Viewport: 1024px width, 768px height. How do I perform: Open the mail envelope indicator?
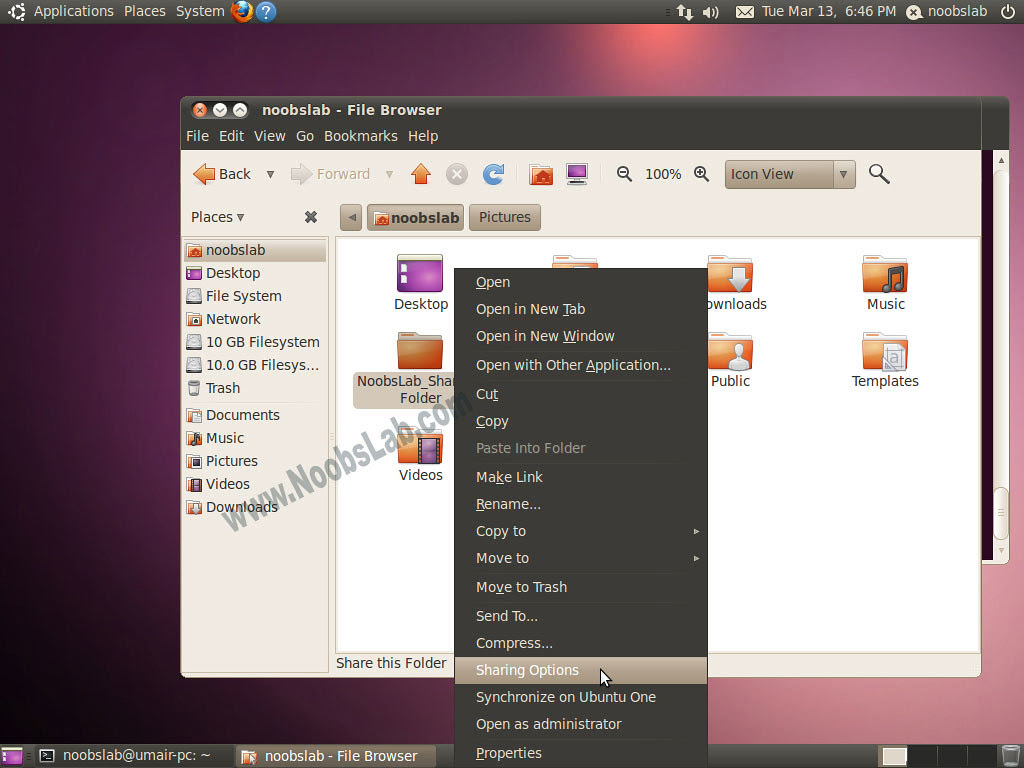click(744, 12)
